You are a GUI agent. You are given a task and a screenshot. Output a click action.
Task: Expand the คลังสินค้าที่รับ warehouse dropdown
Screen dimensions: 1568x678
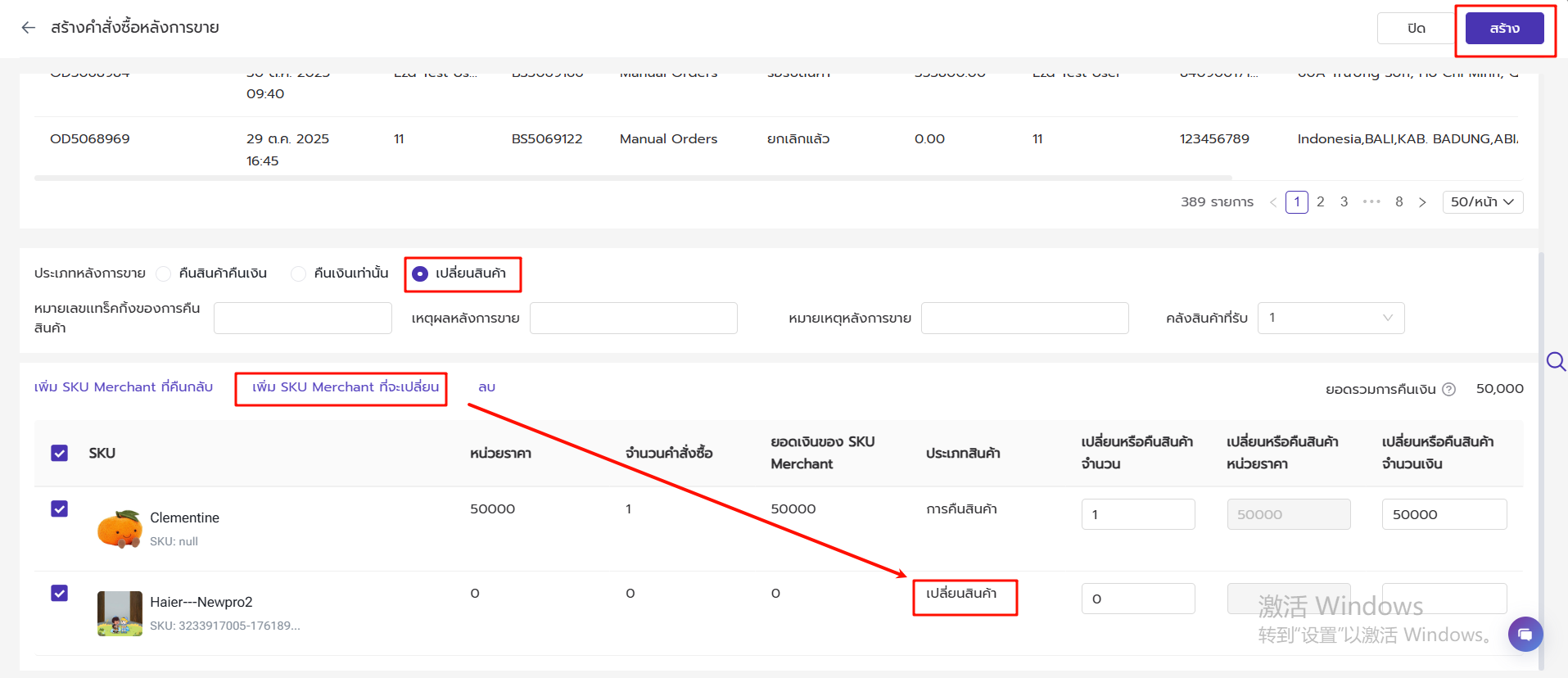(x=1331, y=318)
